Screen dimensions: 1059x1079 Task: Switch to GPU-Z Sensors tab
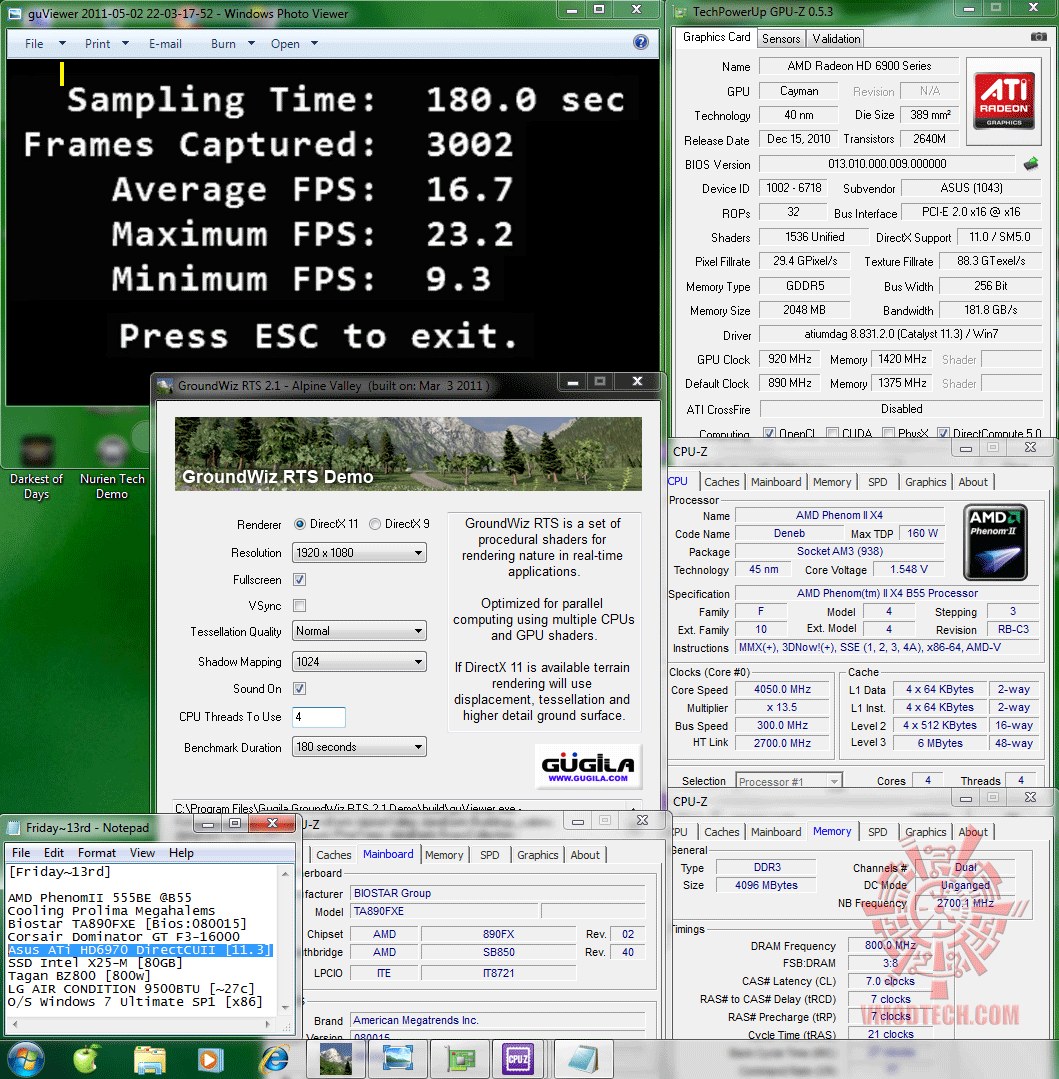click(781, 39)
